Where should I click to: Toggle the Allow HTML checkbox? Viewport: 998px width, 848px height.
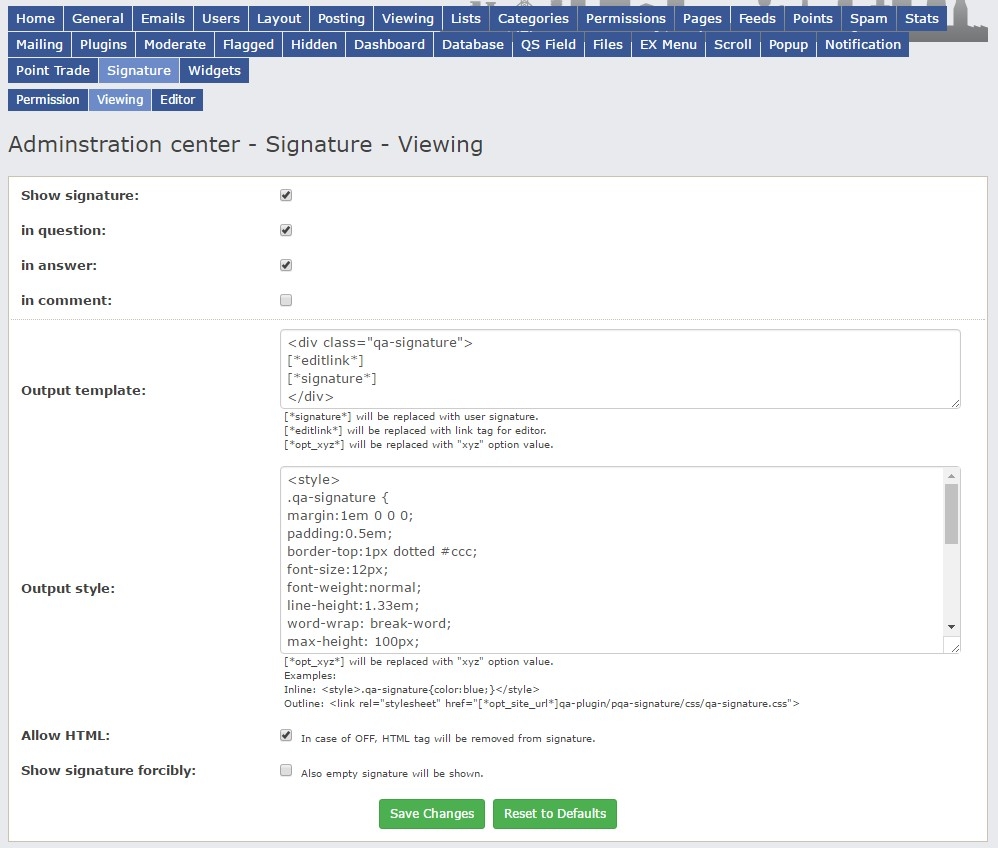286,735
